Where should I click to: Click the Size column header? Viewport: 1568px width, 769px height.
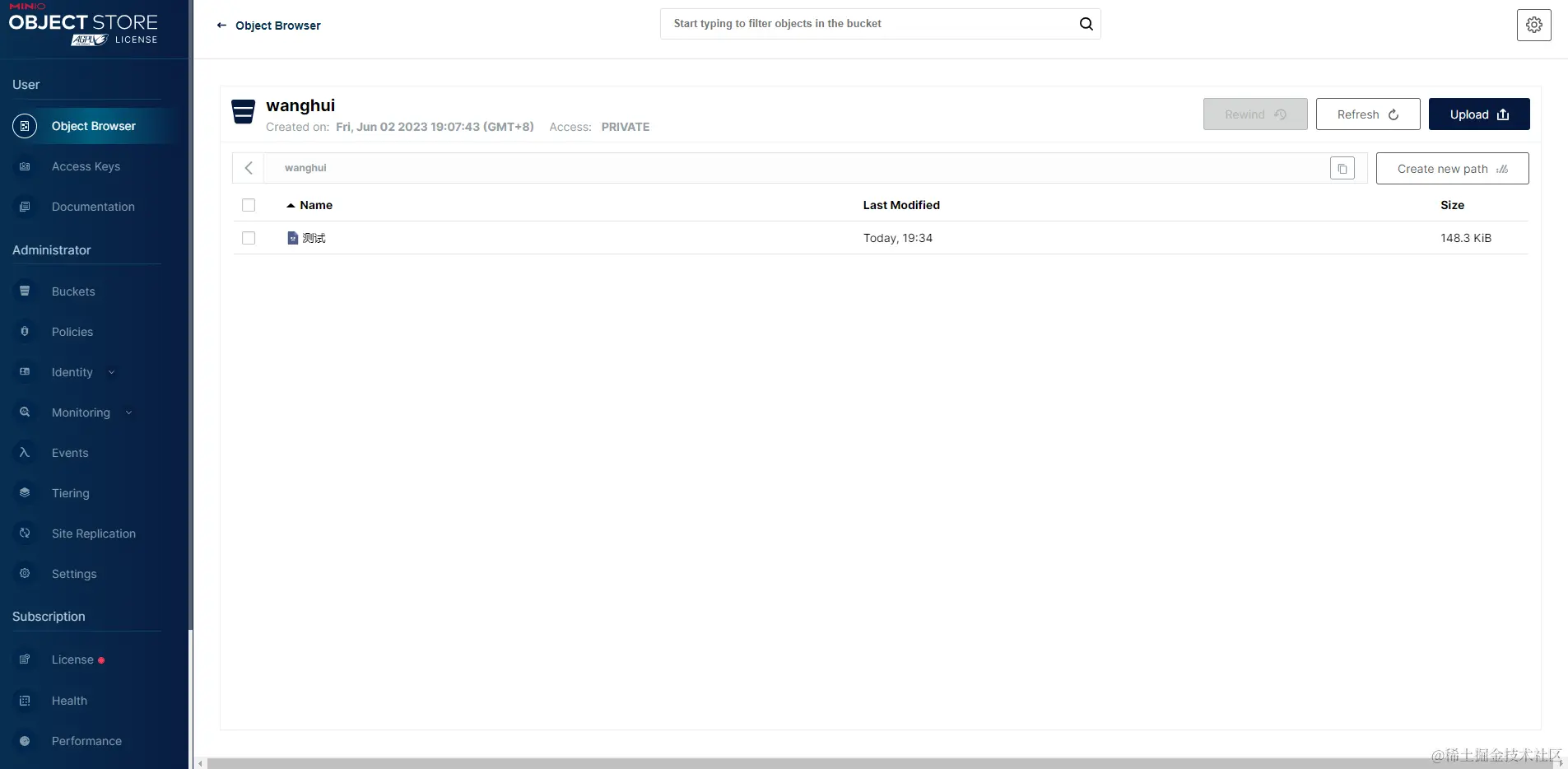(x=1452, y=205)
